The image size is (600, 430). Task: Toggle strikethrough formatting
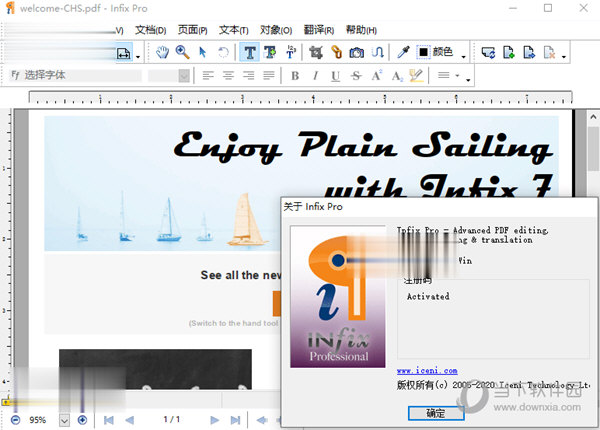point(356,76)
